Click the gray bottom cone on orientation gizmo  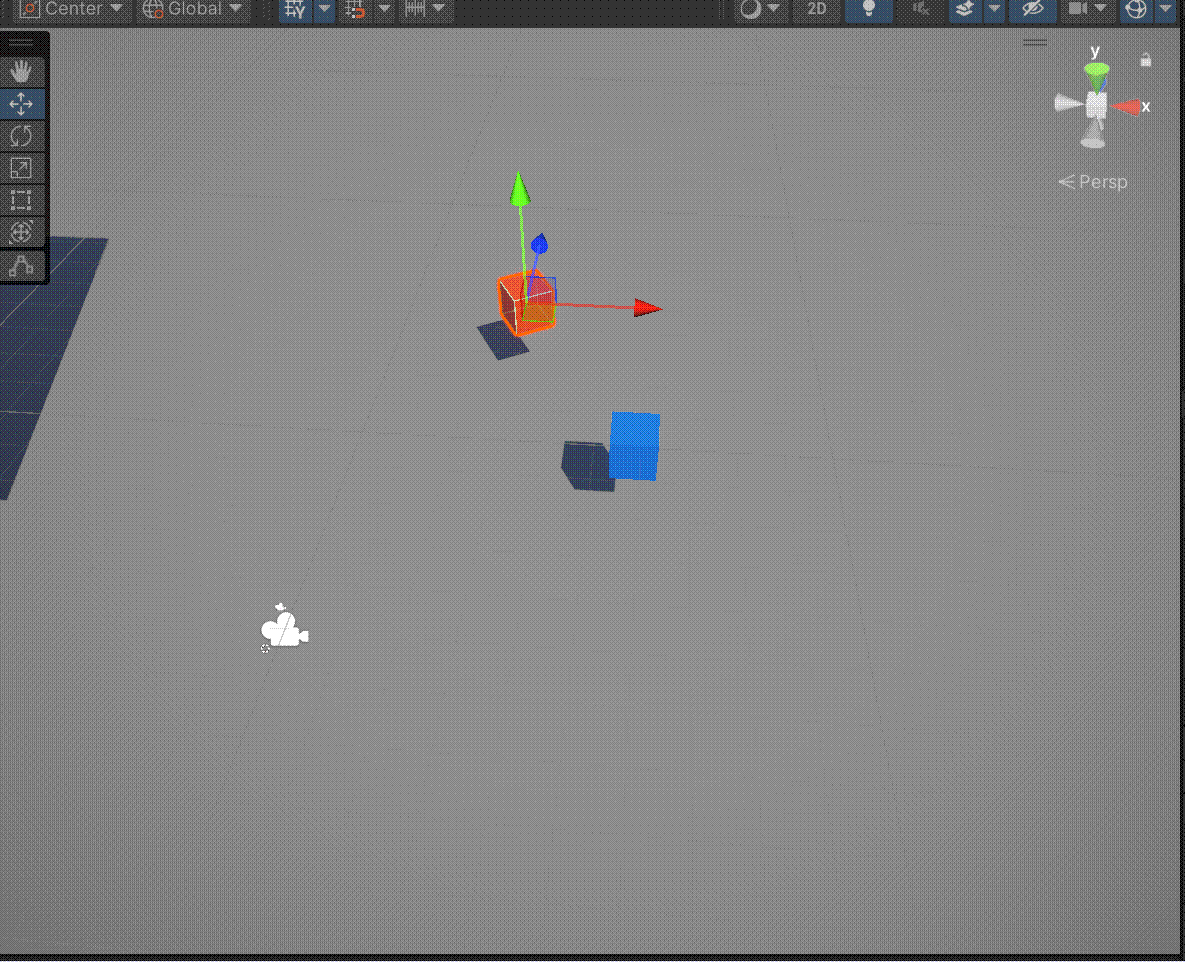[1093, 135]
